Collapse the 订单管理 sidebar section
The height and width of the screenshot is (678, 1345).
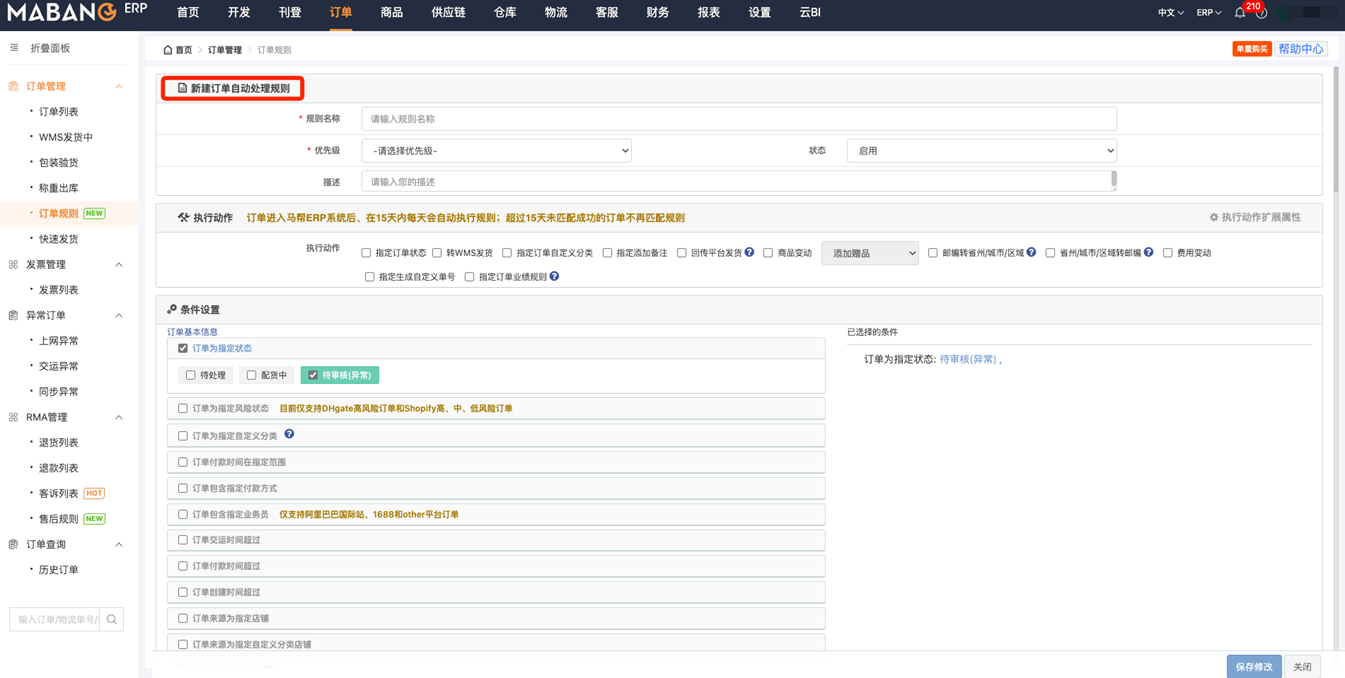[x=118, y=87]
